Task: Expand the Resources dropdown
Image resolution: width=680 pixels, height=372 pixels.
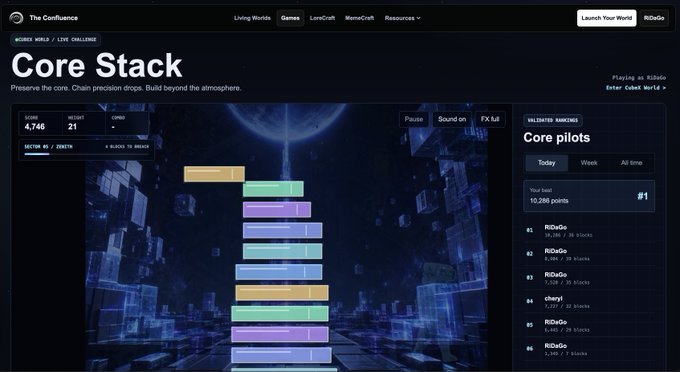Action: pos(402,18)
